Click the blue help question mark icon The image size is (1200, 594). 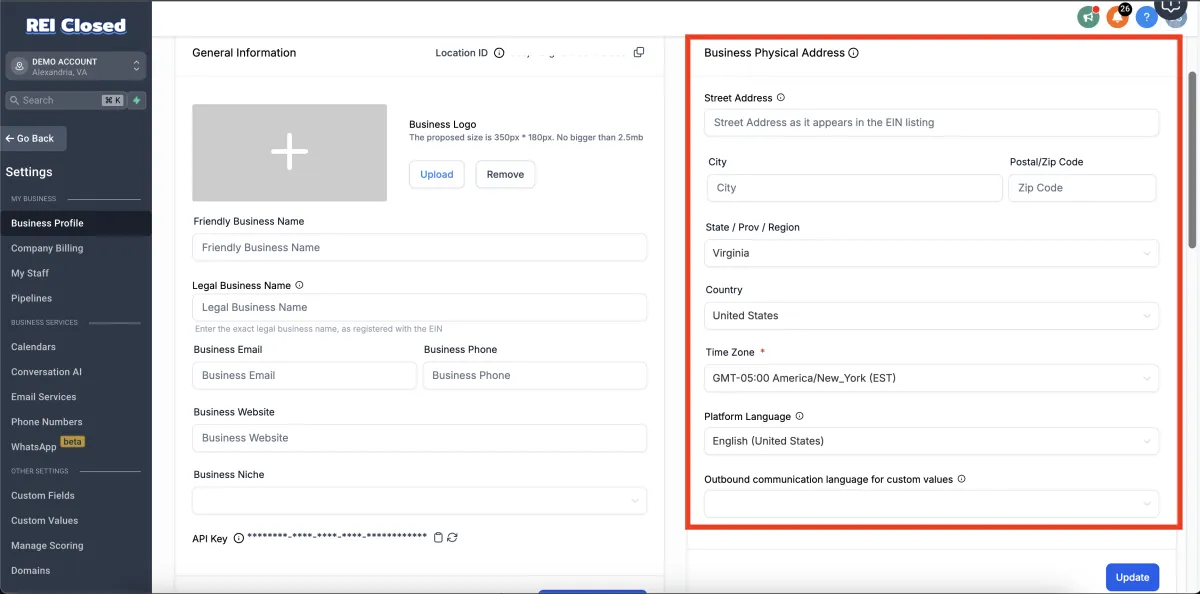(x=1147, y=17)
